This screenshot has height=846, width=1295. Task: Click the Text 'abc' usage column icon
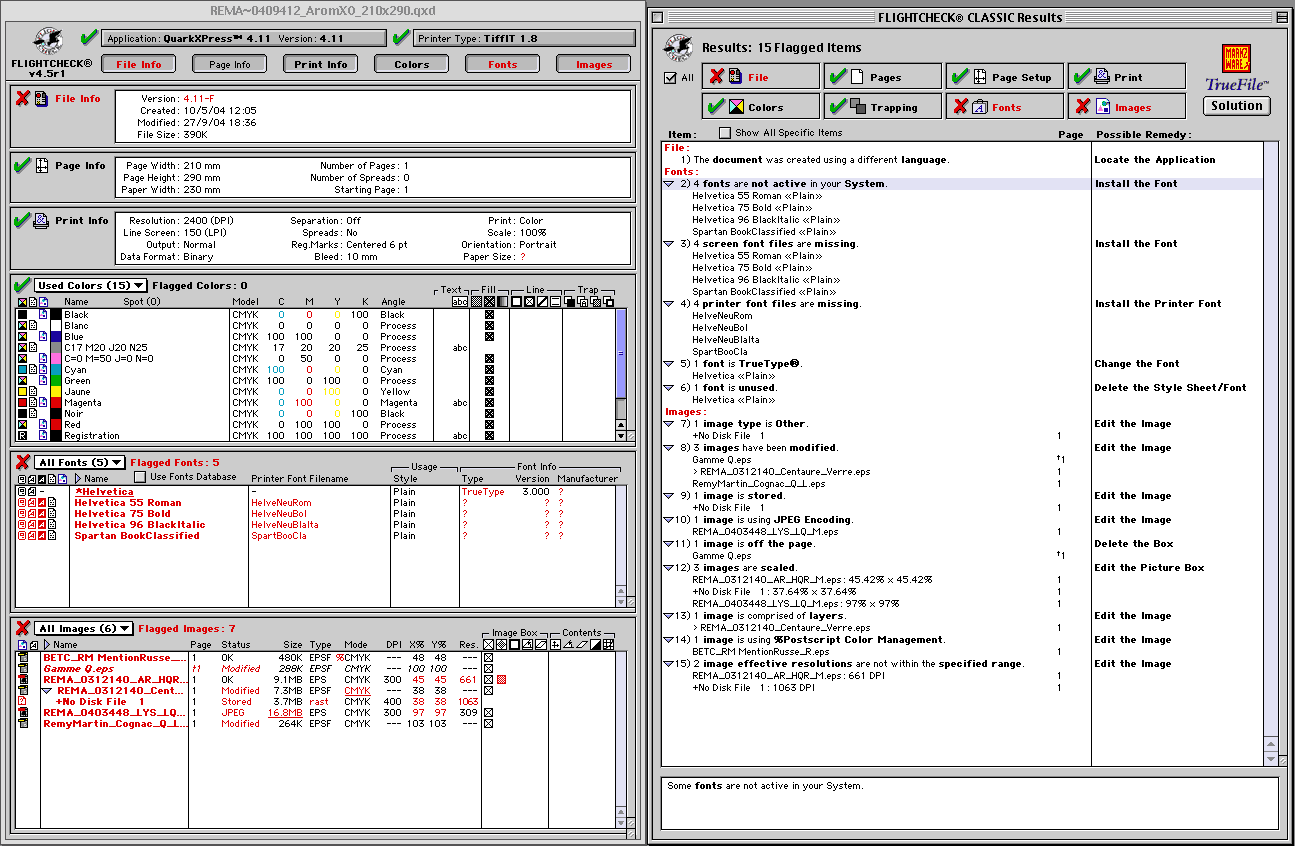(460, 301)
